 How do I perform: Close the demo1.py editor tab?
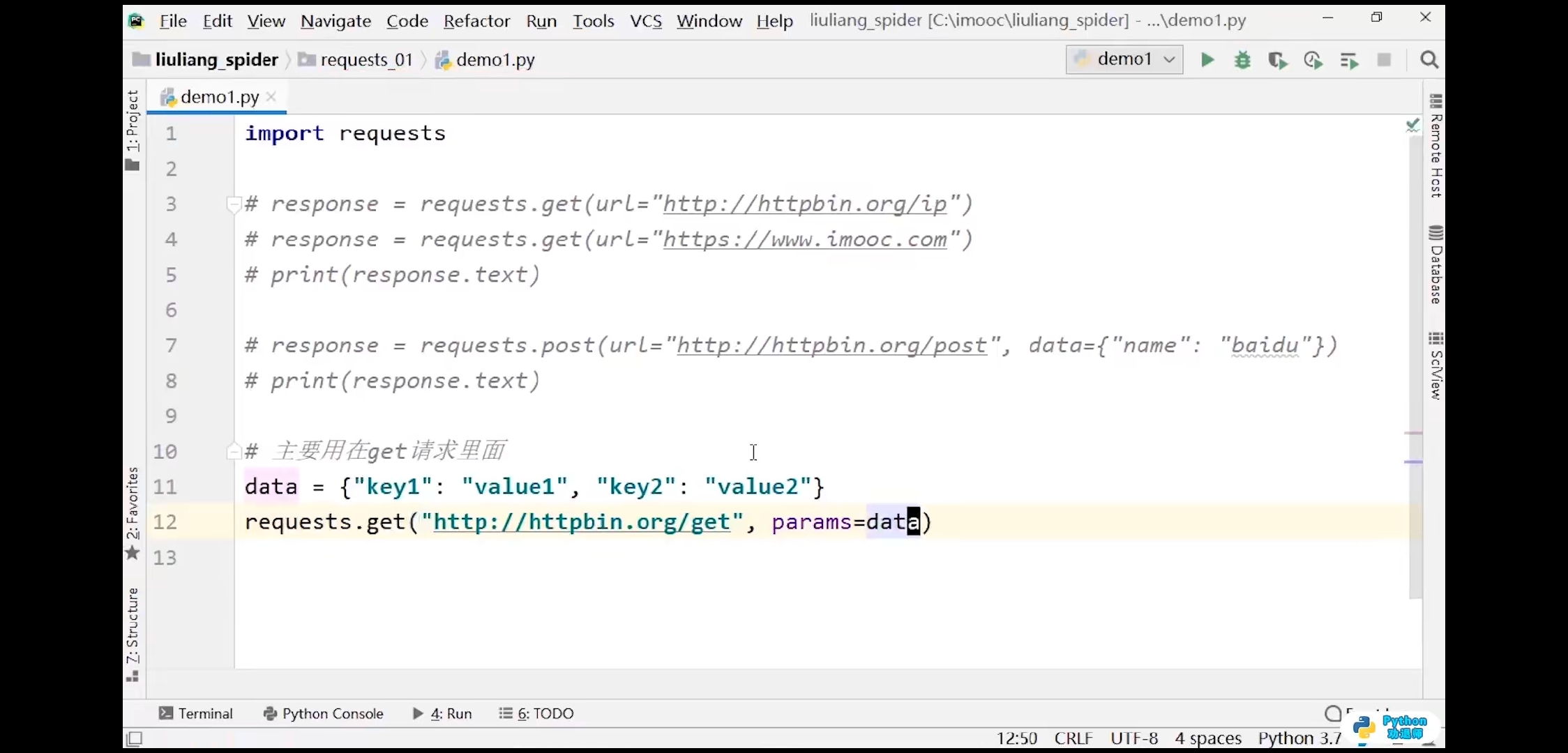coord(271,97)
